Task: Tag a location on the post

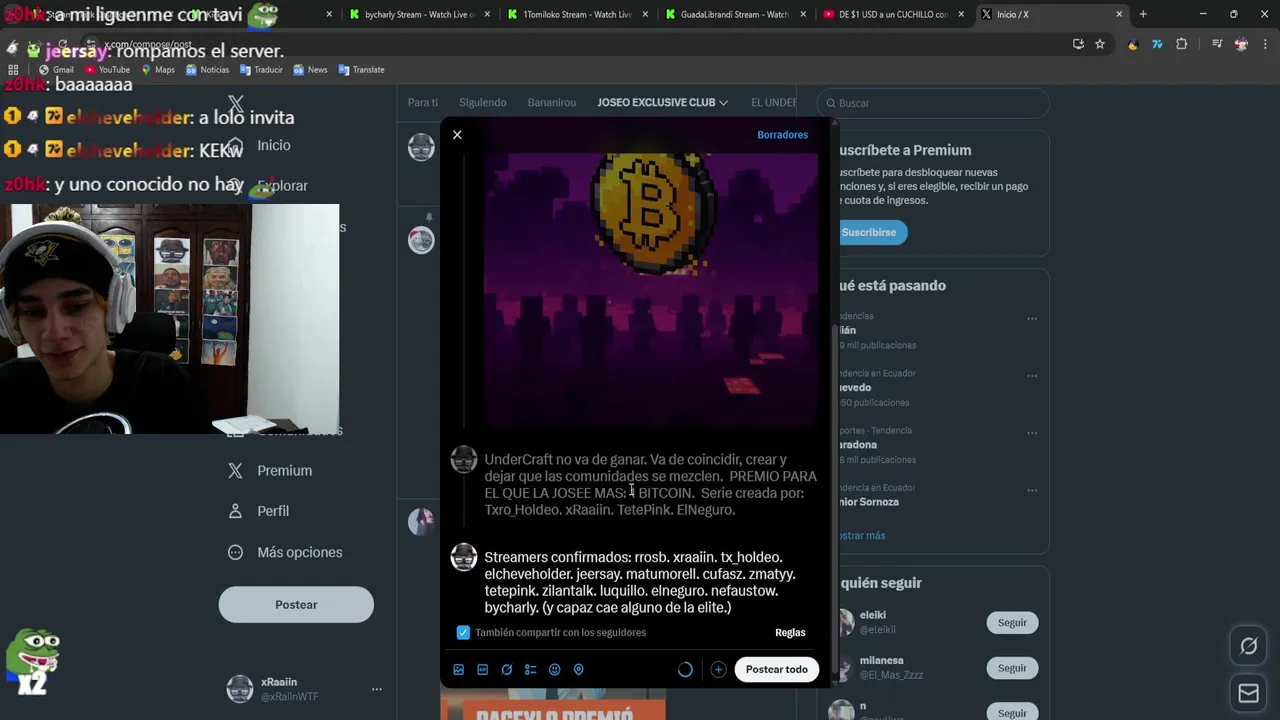Action: coord(579,670)
